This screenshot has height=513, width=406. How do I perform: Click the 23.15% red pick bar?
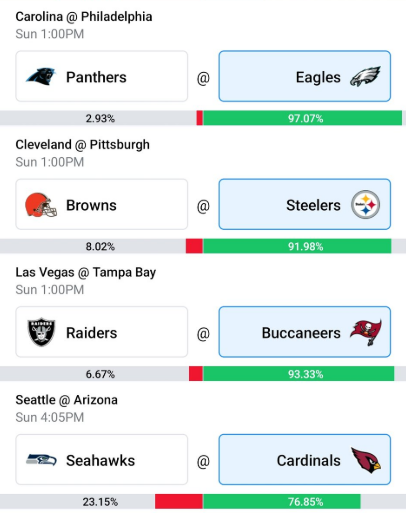click(179, 502)
